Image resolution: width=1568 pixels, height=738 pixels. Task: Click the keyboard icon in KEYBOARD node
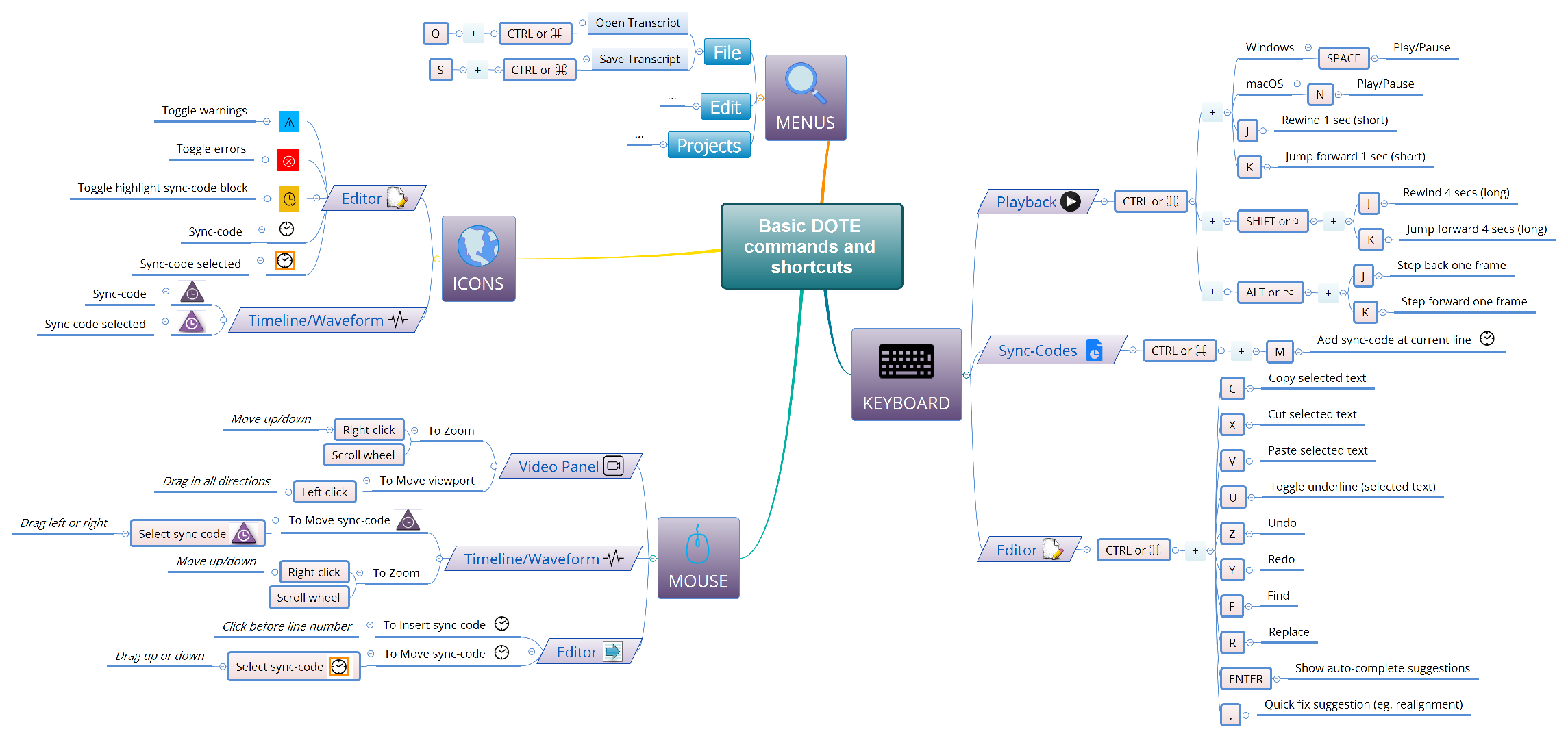[x=906, y=361]
